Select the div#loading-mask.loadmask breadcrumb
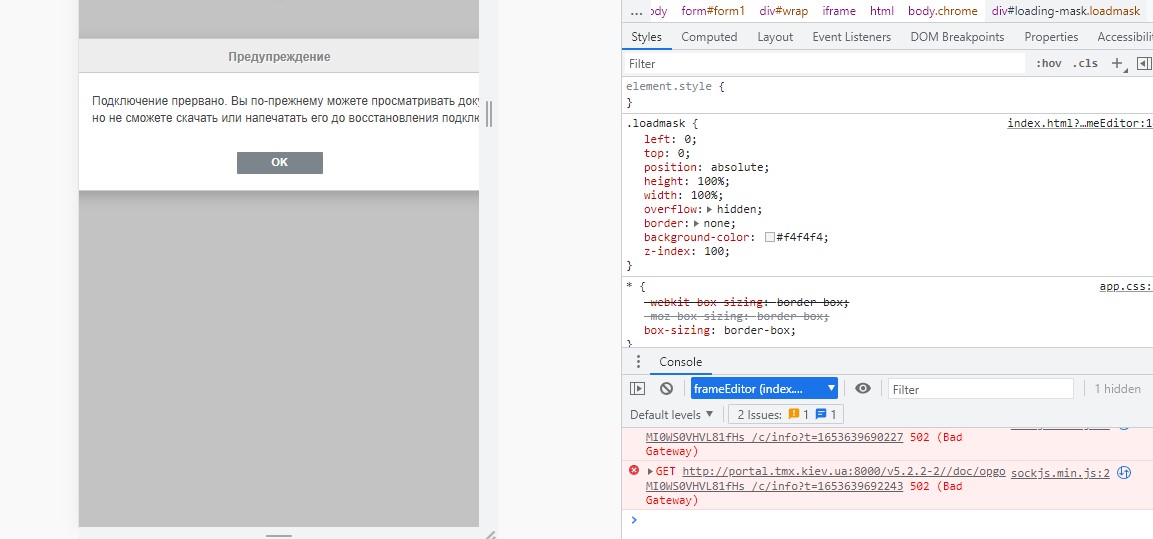Screen dimensions: 1153x539 pyautogui.click(x=1065, y=11)
